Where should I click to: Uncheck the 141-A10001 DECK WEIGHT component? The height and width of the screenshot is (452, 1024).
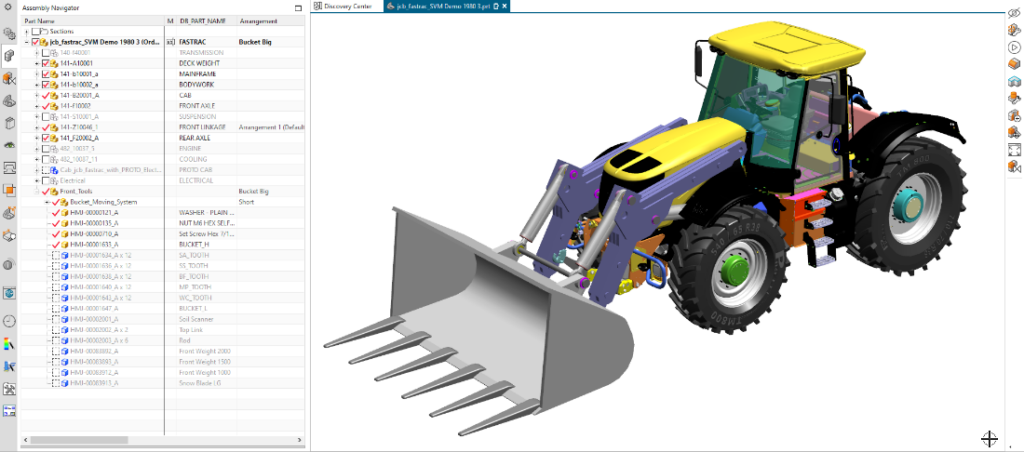click(x=46, y=63)
